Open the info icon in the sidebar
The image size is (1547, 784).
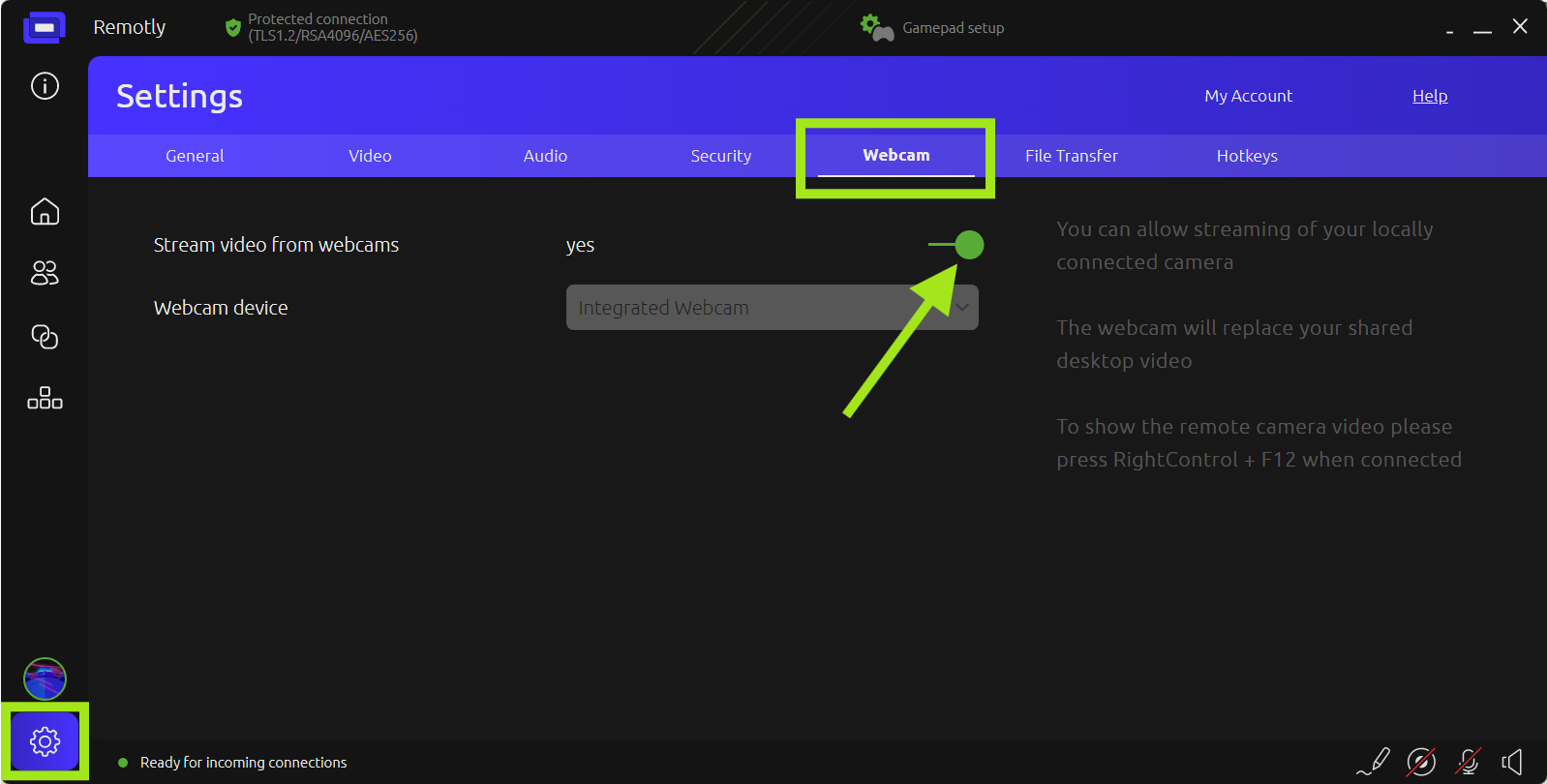45,86
